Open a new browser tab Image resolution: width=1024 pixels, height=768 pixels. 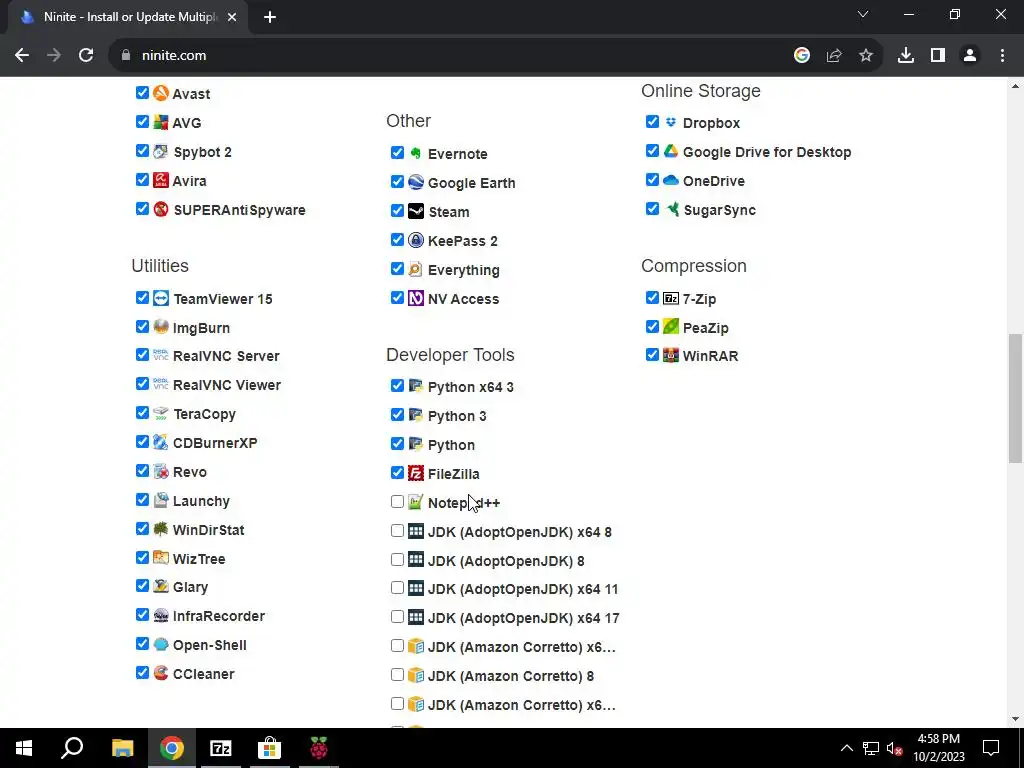point(270,17)
